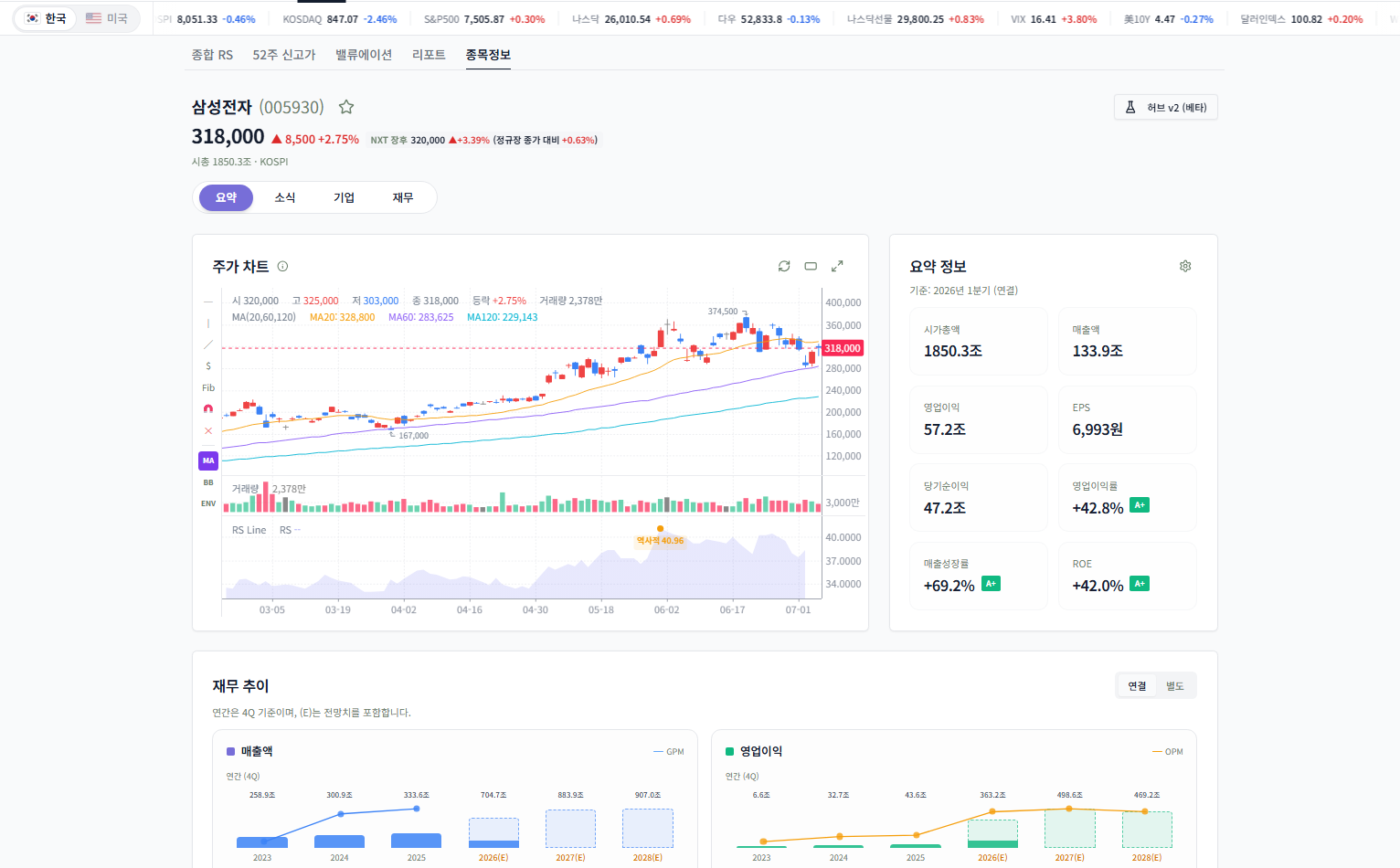Click the info icon beside 주가 차트
The height and width of the screenshot is (868, 1400).
pyautogui.click(x=282, y=267)
